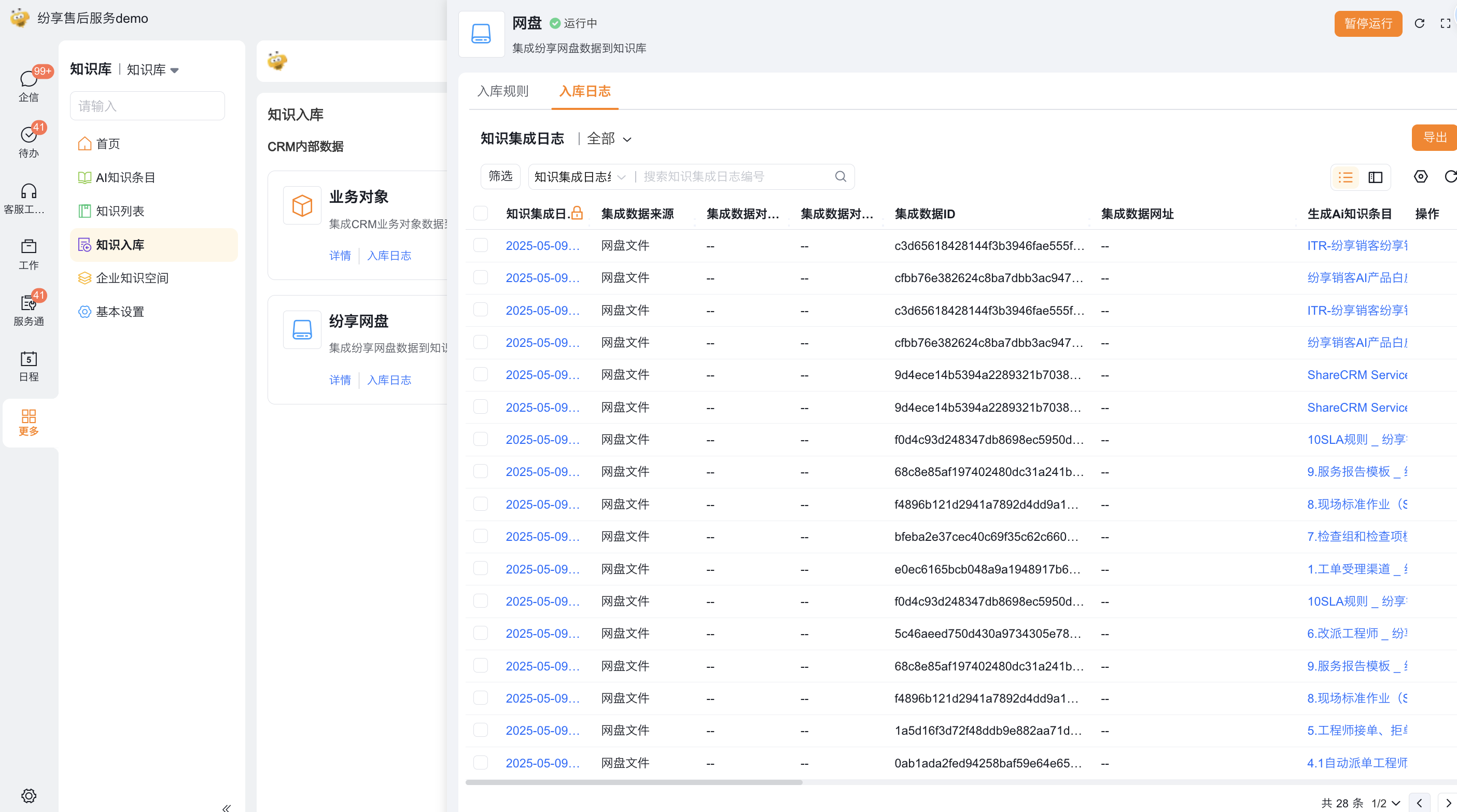
Task: Open 详情 link under 业务对象
Action: click(x=340, y=256)
